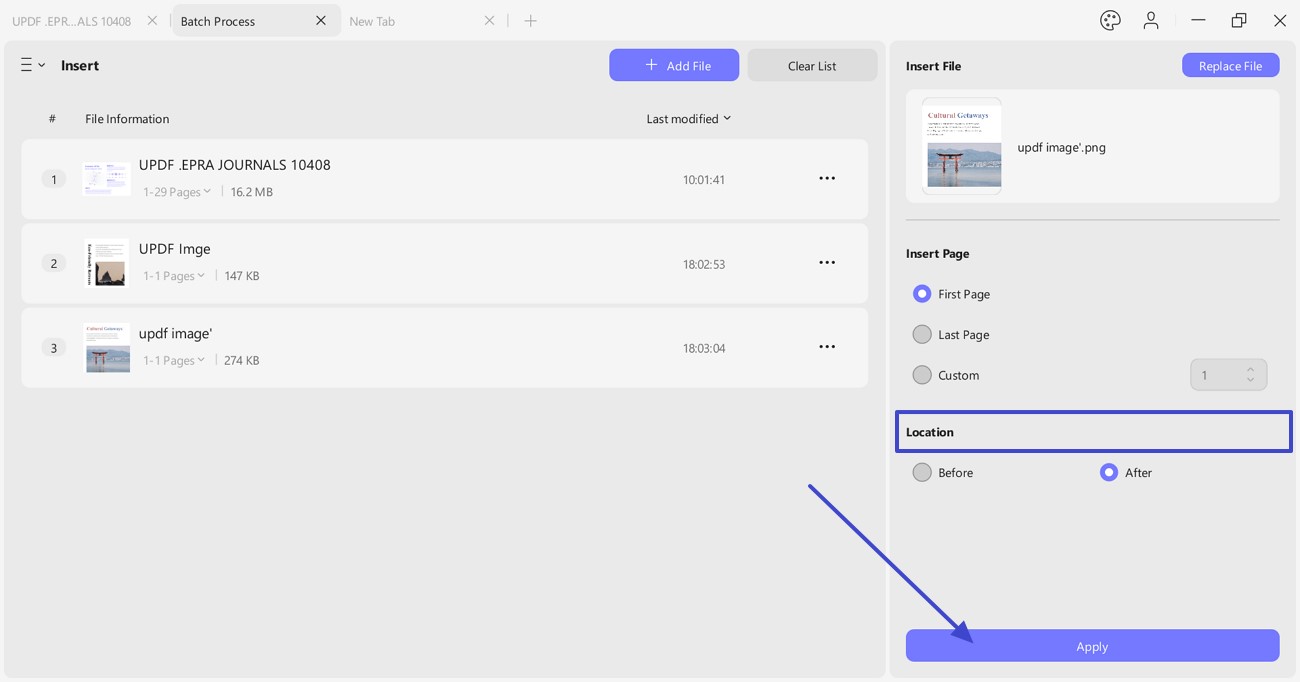The image size is (1300, 682).
Task: Click the updf image'.png file label
Action: (1061, 147)
